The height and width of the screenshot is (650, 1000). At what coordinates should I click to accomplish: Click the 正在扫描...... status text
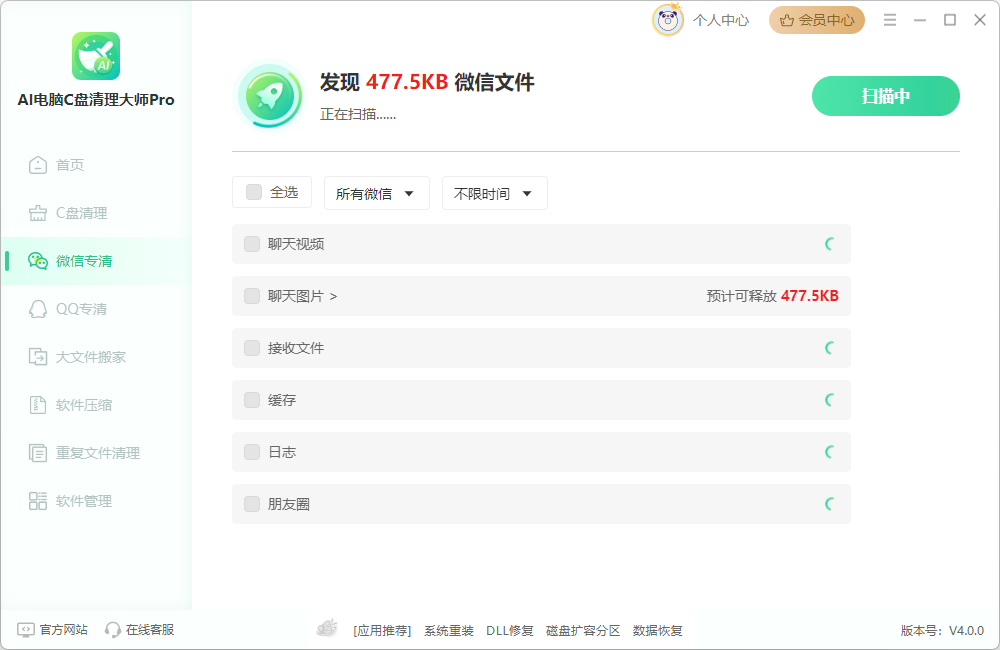pos(358,114)
